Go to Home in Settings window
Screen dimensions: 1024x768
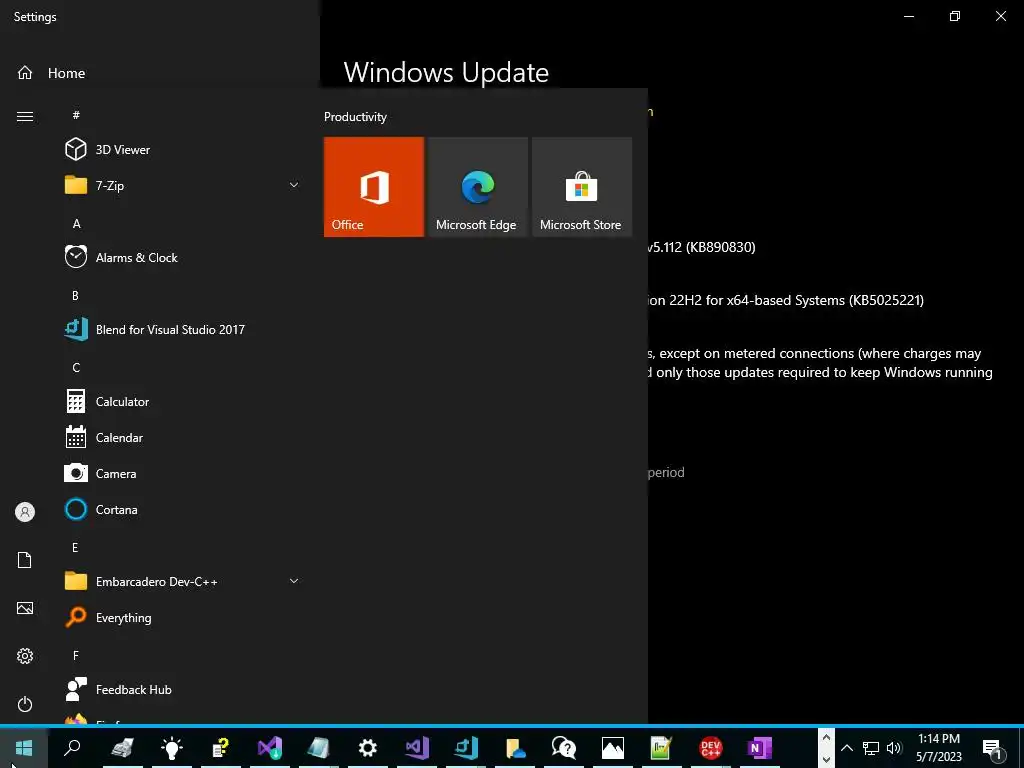pyautogui.click(x=51, y=73)
